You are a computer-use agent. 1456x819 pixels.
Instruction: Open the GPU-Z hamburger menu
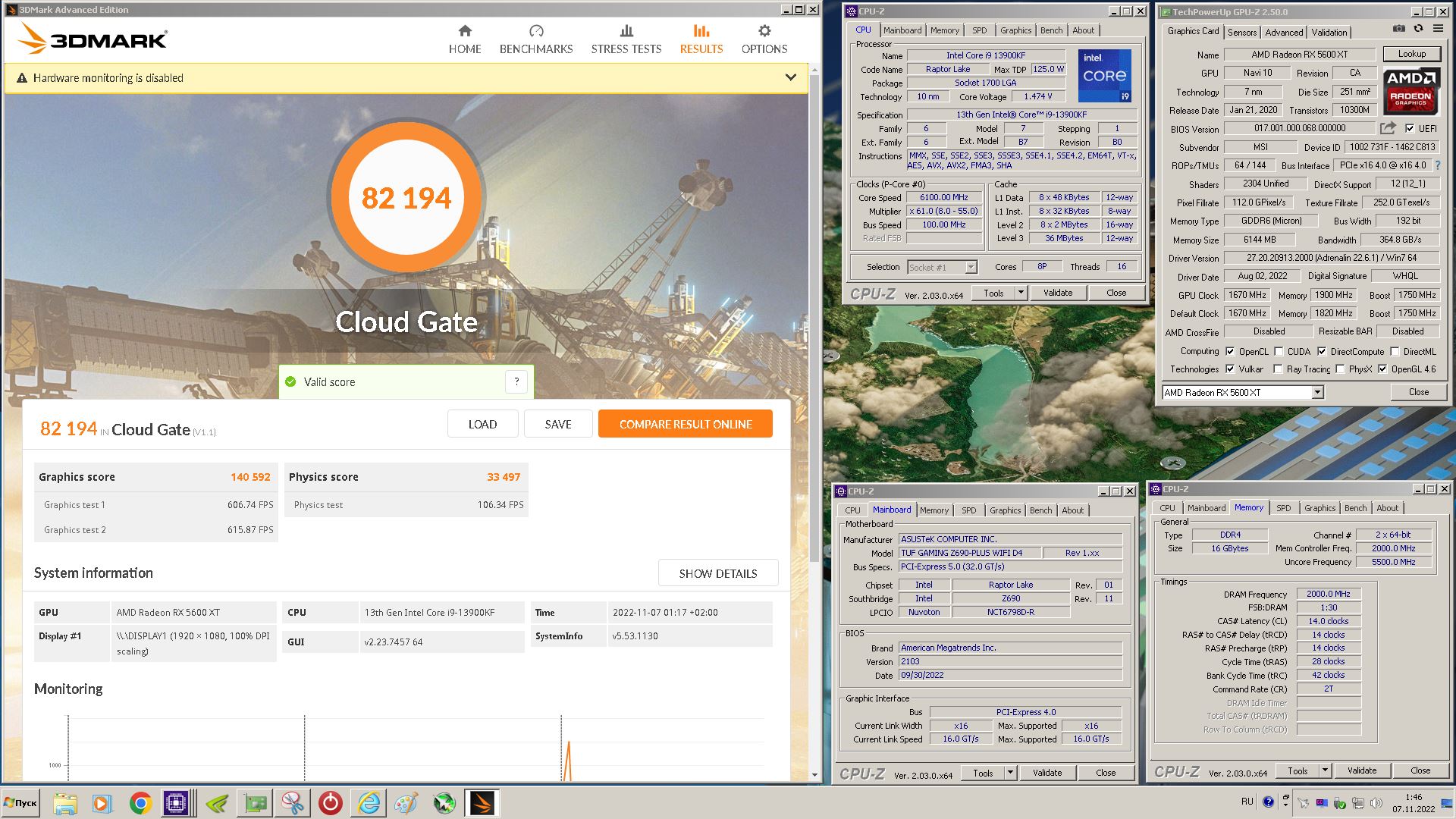pos(1438,29)
